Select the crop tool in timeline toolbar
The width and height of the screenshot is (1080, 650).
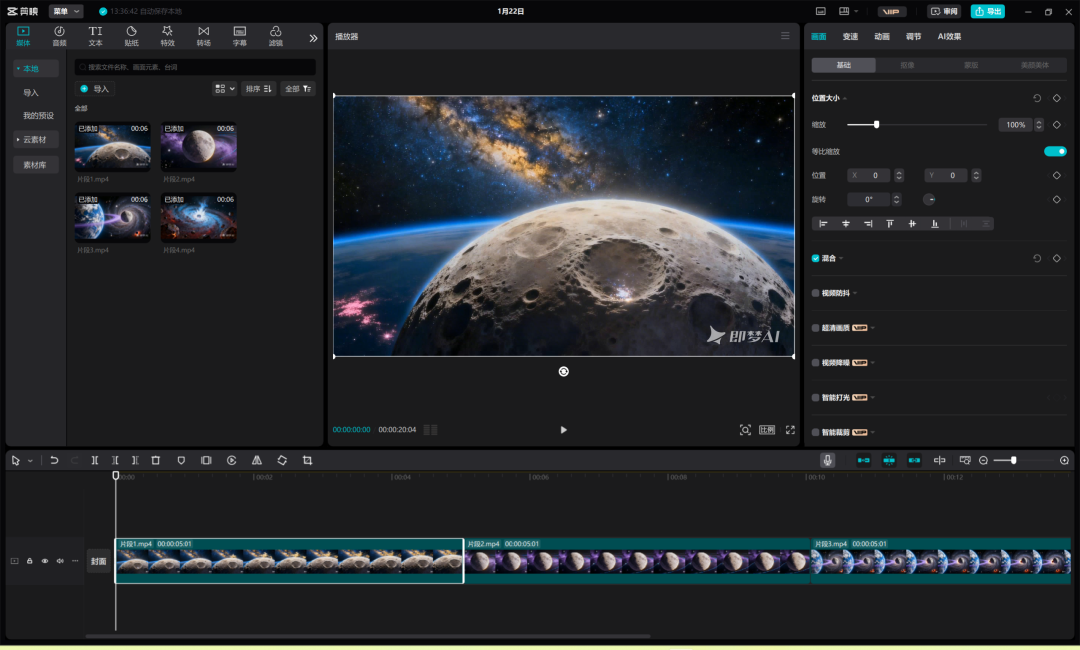click(307, 460)
